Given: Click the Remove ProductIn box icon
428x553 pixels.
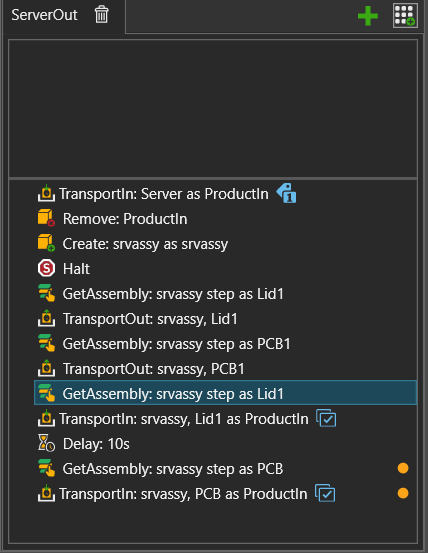Looking at the screenshot, I should click(x=46, y=218).
